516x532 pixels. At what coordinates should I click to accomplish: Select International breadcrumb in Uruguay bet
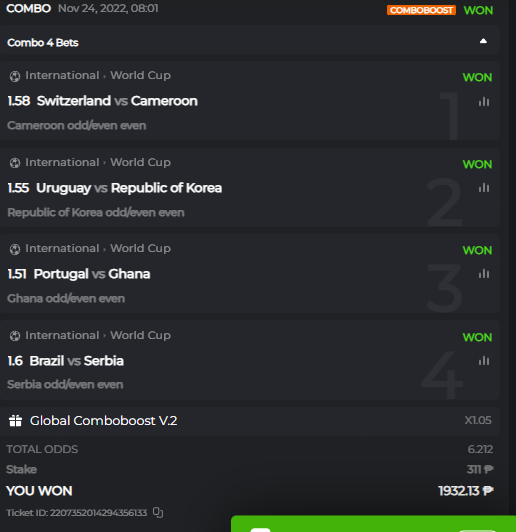coord(62,162)
